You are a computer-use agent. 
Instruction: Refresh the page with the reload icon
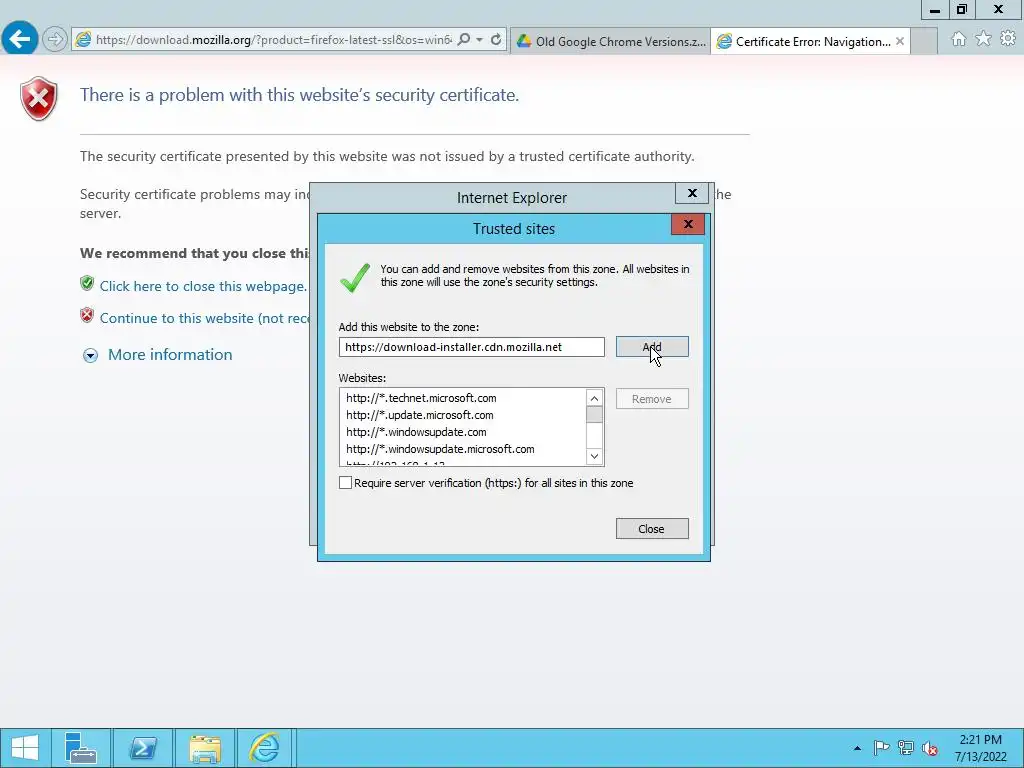496,40
